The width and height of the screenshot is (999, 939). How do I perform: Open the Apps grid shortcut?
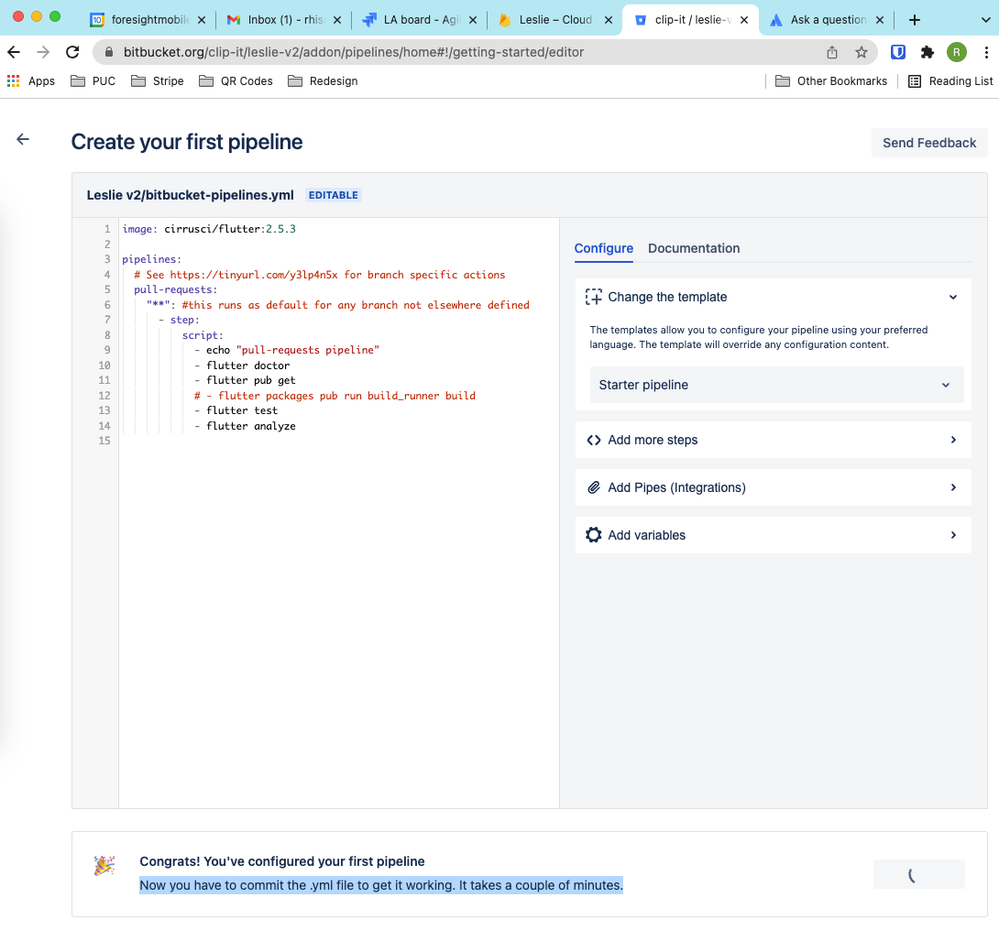pyautogui.click(x=31, y=81)
